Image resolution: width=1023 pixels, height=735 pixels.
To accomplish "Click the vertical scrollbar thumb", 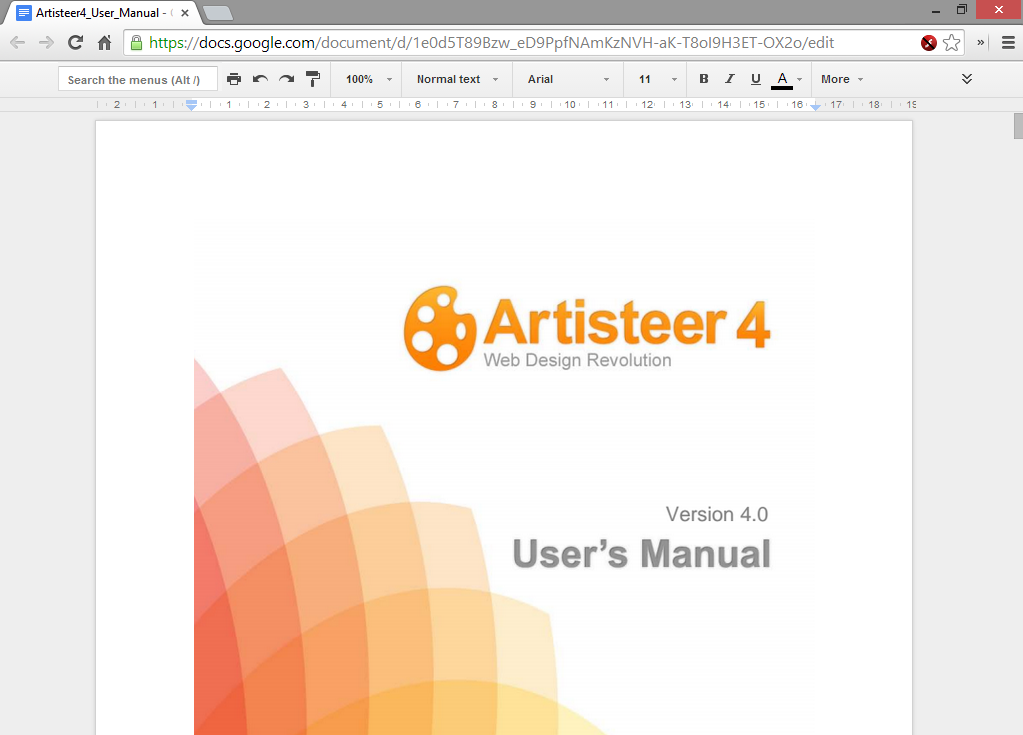I will coord(1018,126).
